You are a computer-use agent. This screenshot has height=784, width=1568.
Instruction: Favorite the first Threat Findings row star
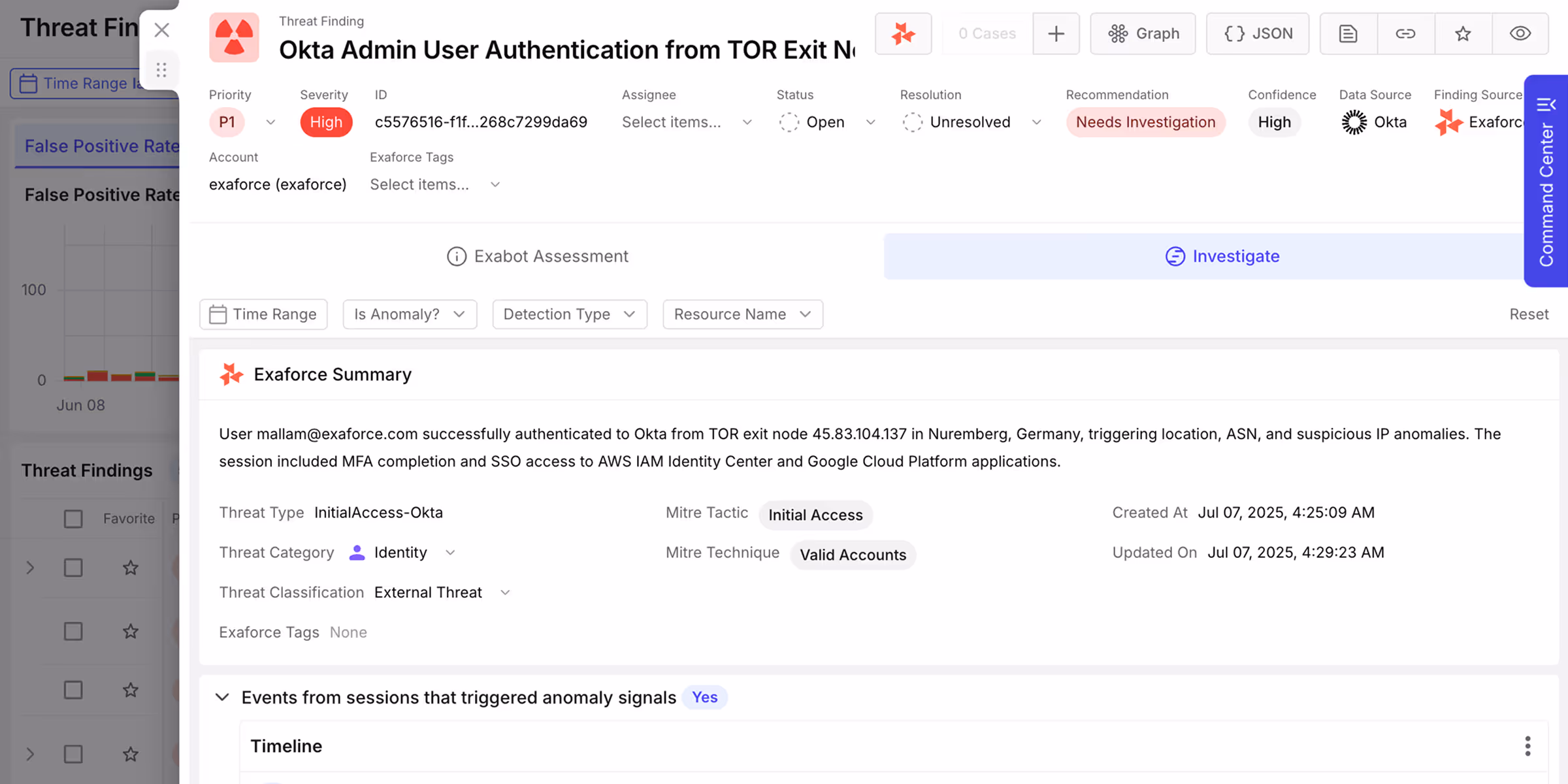(x=131, y=568)
